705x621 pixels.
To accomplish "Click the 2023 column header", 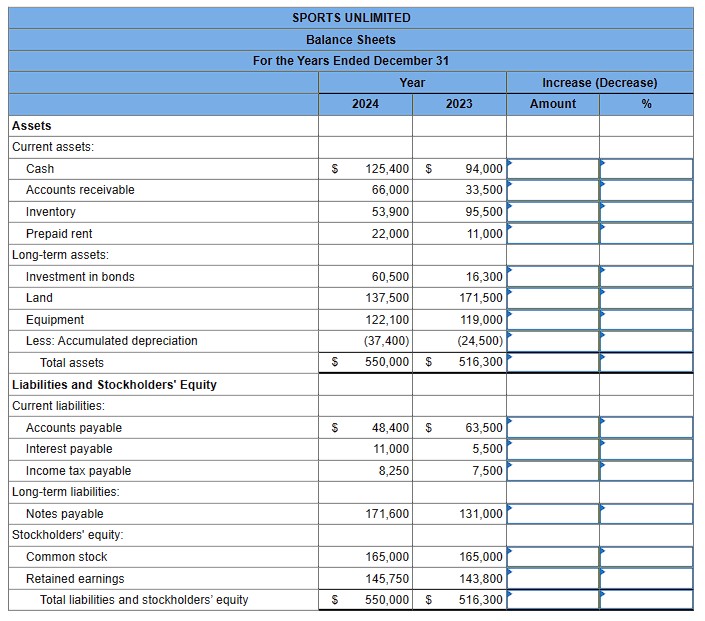I will click(x=459, y=104).
